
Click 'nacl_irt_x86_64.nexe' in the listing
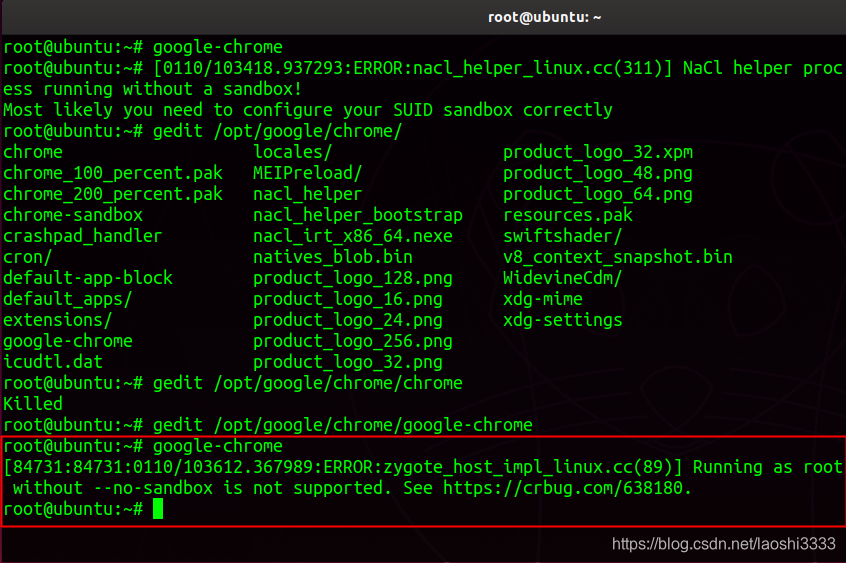pyautogui.click(x=353, y=236)
